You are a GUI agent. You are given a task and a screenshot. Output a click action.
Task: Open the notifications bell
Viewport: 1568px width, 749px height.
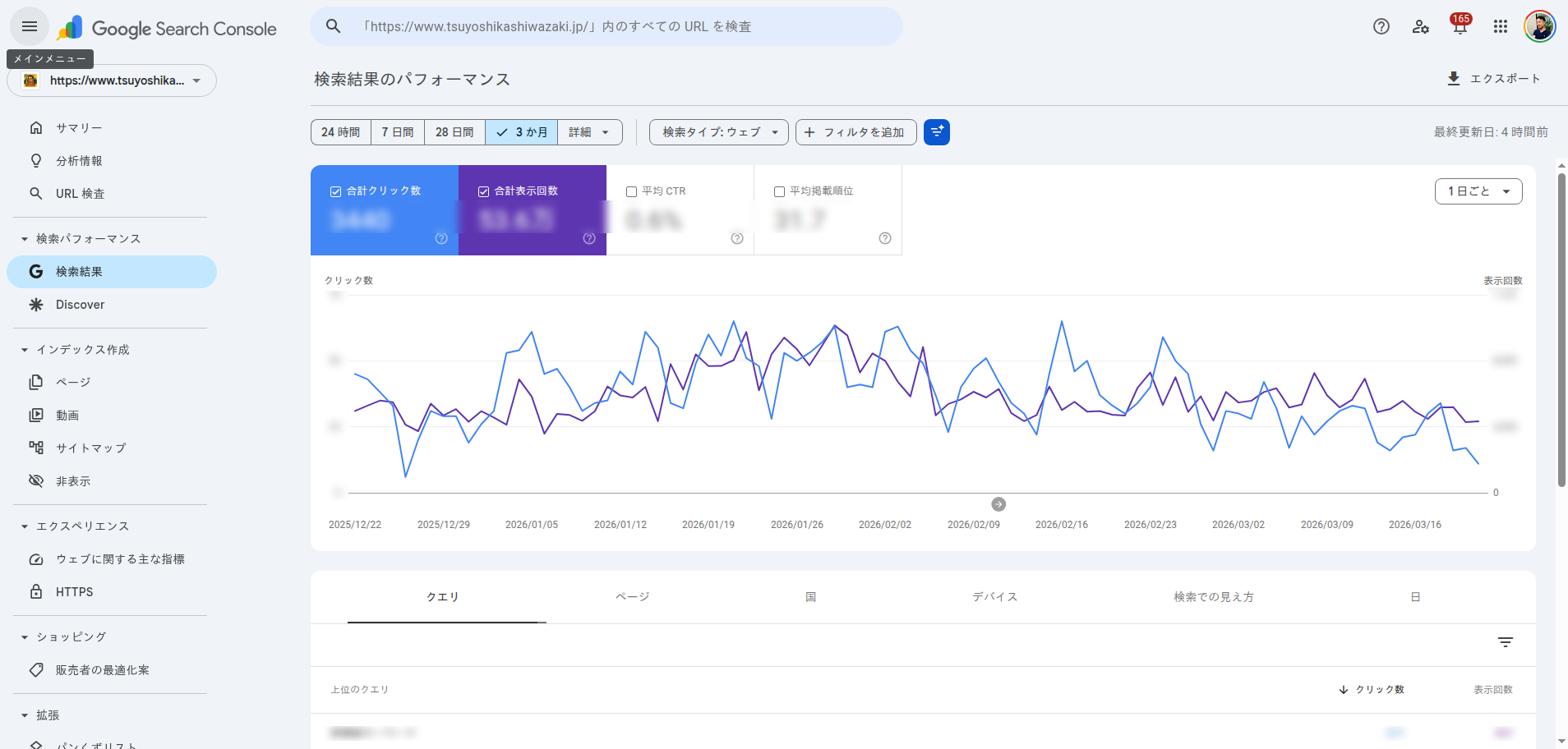point(1460,26)
